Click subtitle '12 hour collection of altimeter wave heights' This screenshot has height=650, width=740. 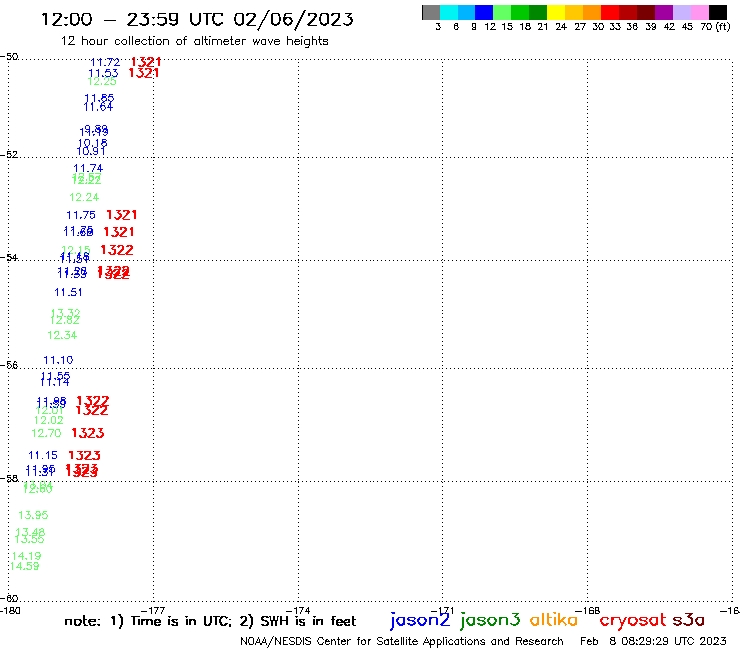194,41
